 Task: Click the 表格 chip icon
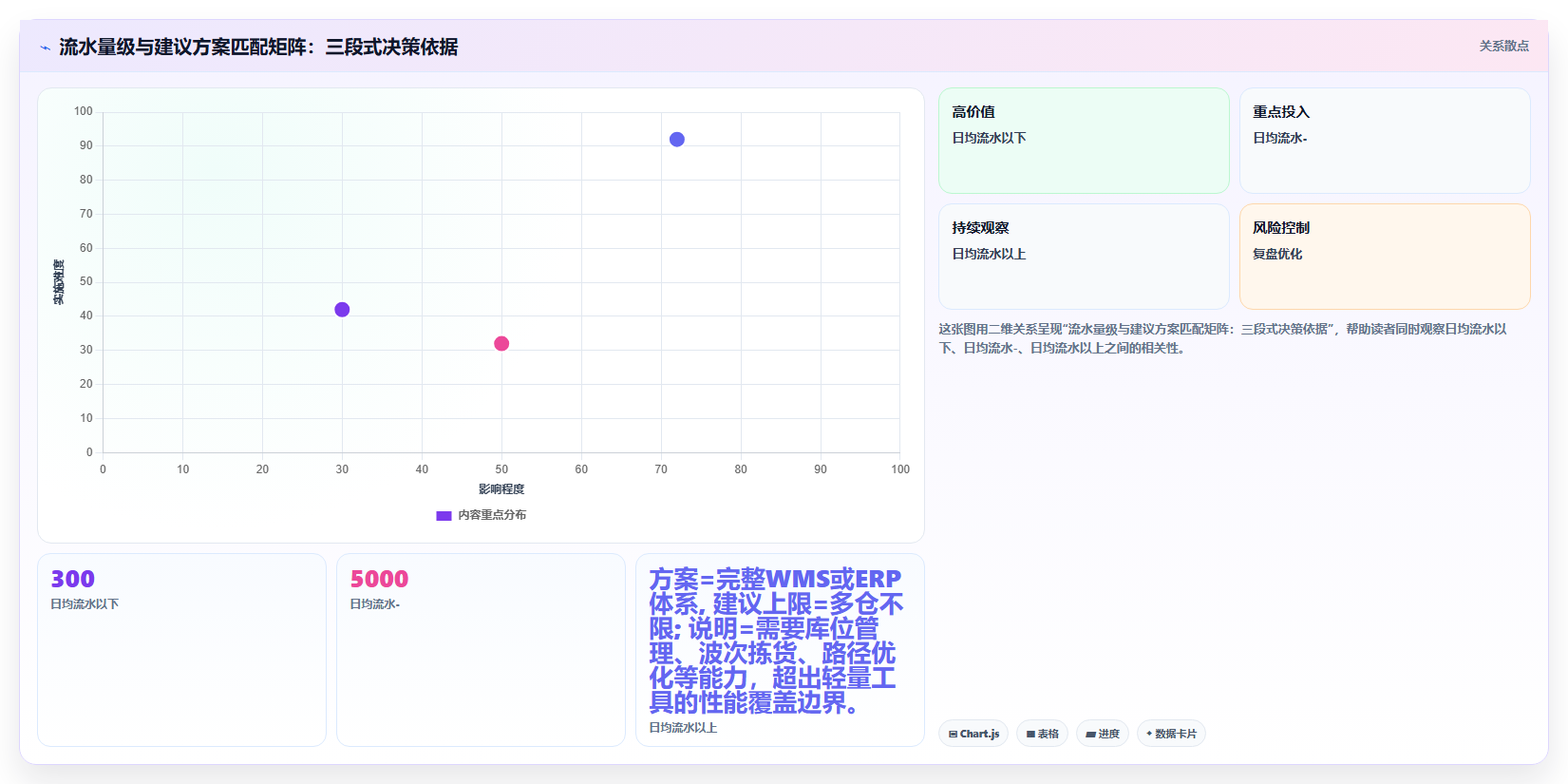1030,735
